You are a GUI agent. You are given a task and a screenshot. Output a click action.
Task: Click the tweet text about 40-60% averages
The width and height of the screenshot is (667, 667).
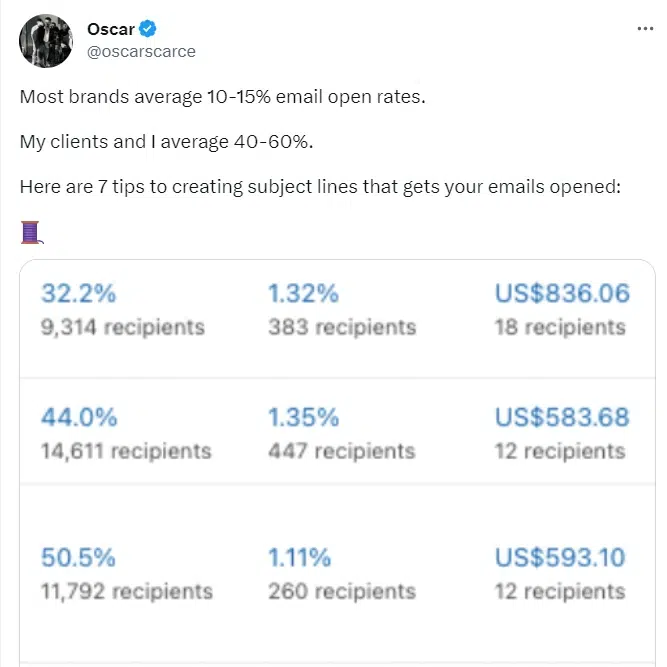pos(166,142)
